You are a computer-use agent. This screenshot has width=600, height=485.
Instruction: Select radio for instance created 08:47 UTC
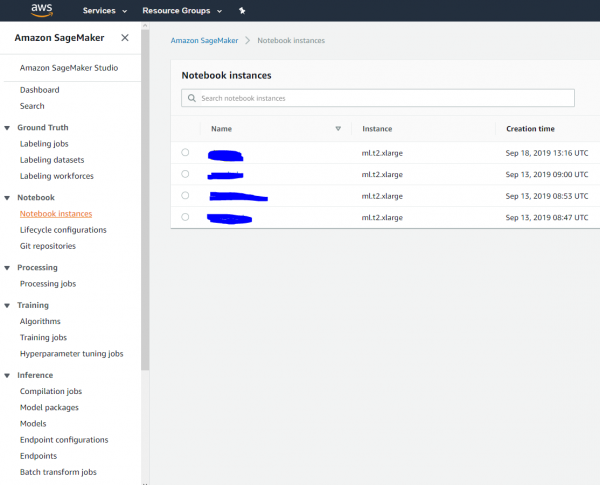tap(185, 217)
